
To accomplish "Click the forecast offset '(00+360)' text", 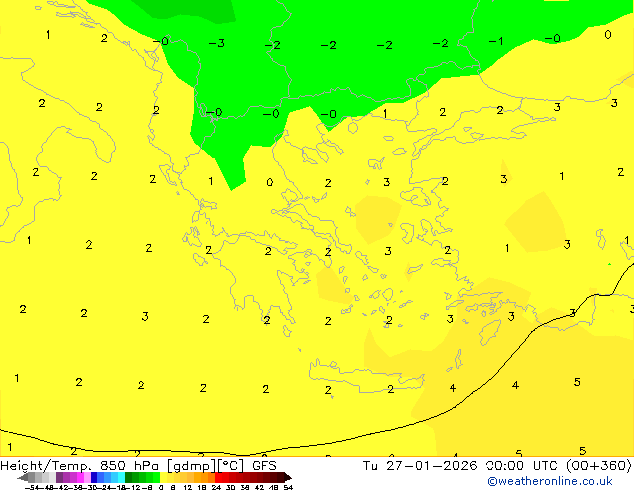I will pos(599,466).
